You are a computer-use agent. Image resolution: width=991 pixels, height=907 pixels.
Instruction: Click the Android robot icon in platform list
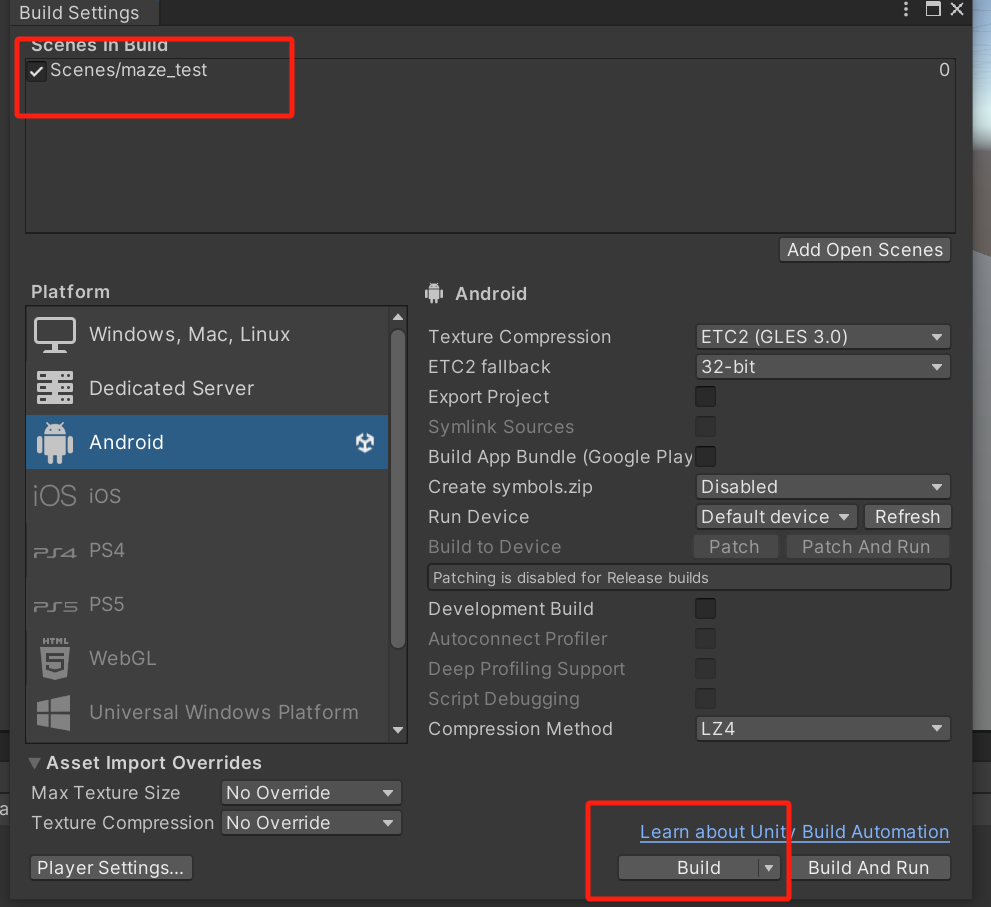pos(55,442)
